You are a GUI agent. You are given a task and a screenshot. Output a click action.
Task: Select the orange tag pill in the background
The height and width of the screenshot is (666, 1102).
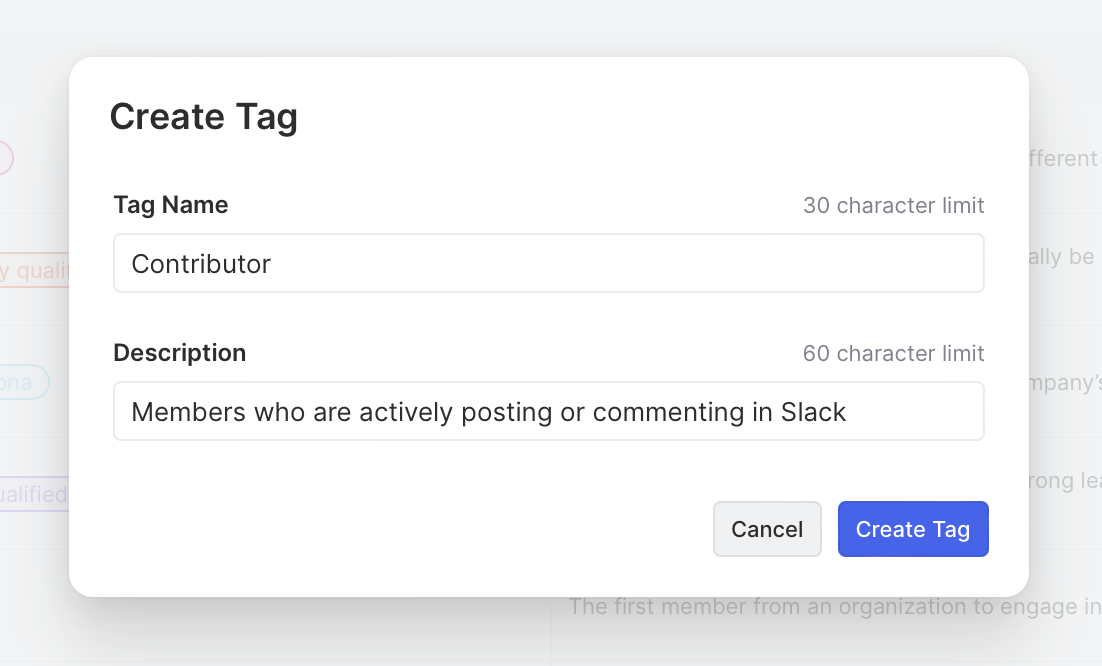pyautogui.click(x=34, y=269)
